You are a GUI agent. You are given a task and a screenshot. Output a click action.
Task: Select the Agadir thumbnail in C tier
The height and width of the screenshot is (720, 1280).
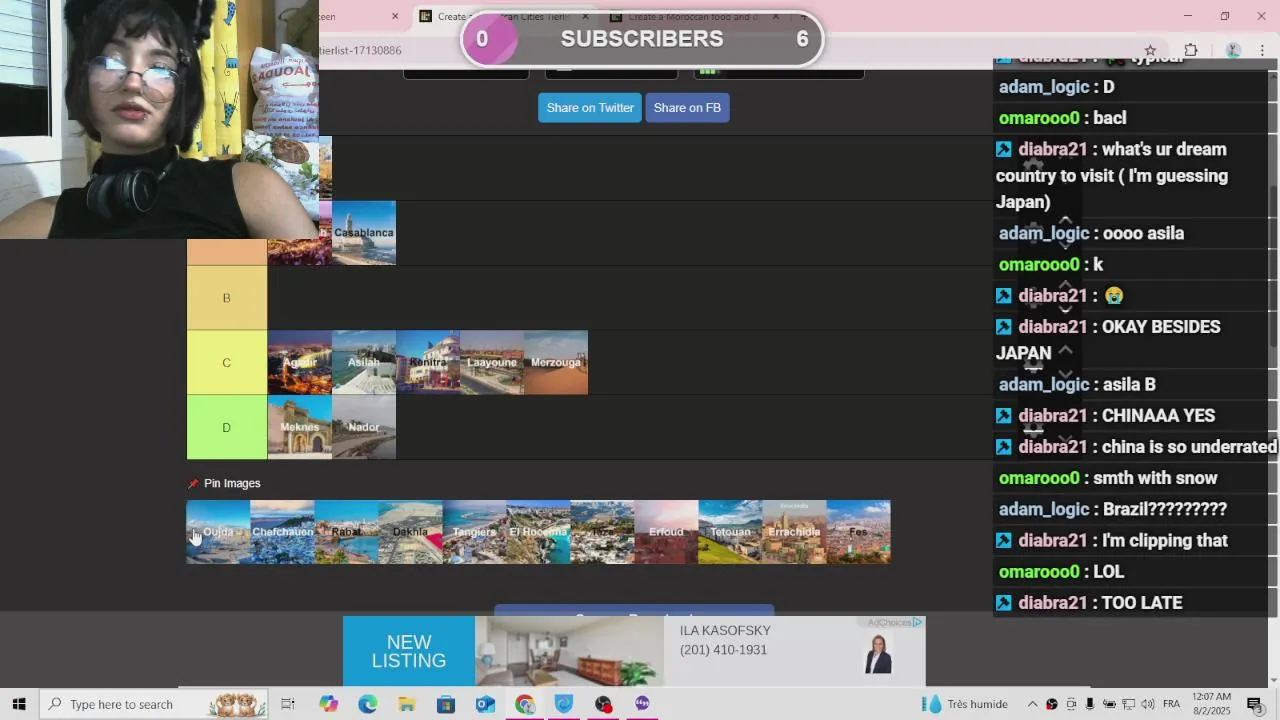(300, 363)
